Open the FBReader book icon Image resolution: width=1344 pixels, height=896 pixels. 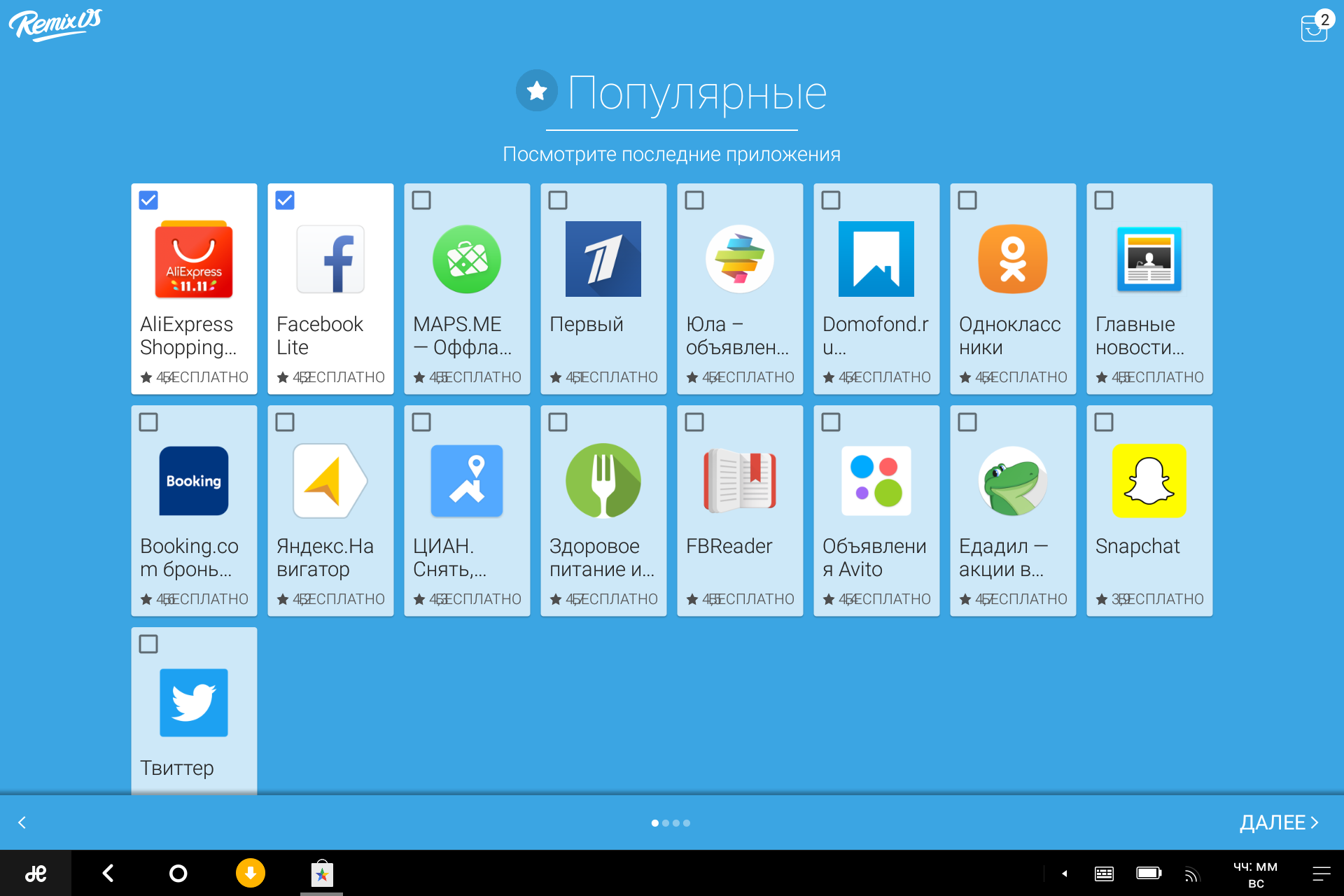pyautogui.click(x=740, y=481)
